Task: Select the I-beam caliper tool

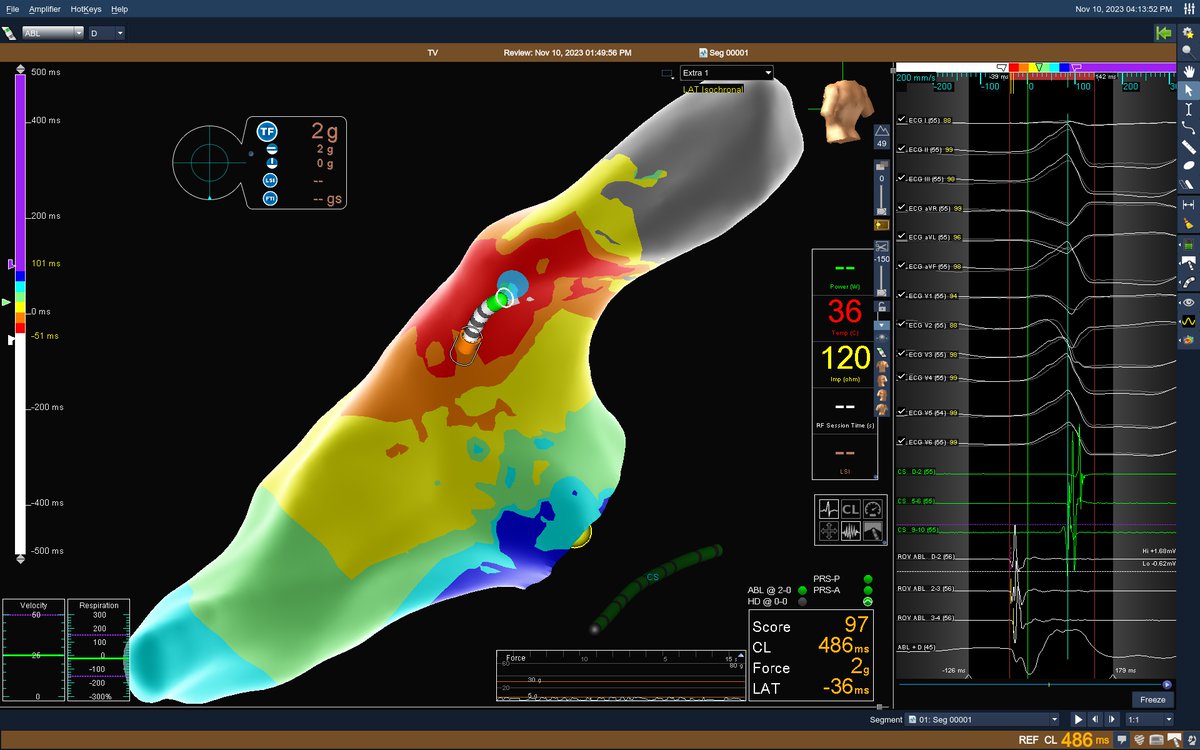Action: 1188,110
